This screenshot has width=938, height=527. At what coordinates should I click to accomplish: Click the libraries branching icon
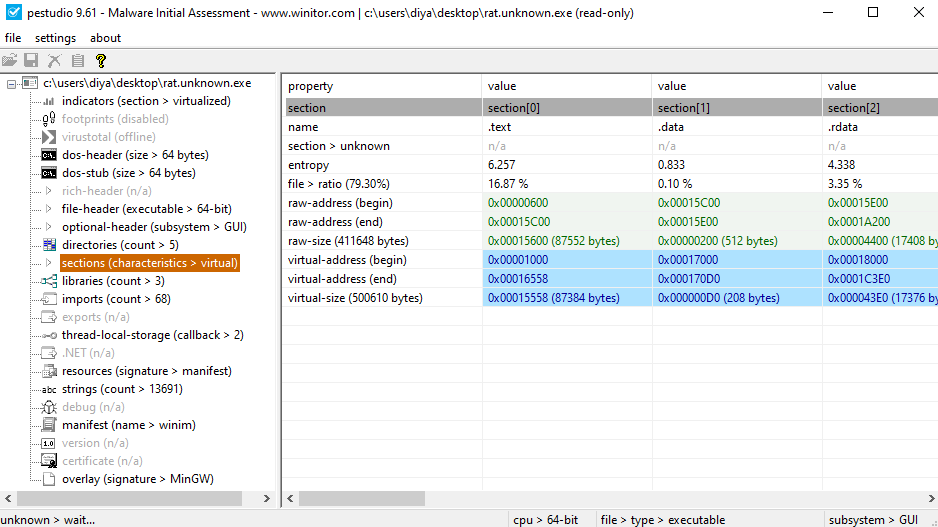tap(49, 281)
